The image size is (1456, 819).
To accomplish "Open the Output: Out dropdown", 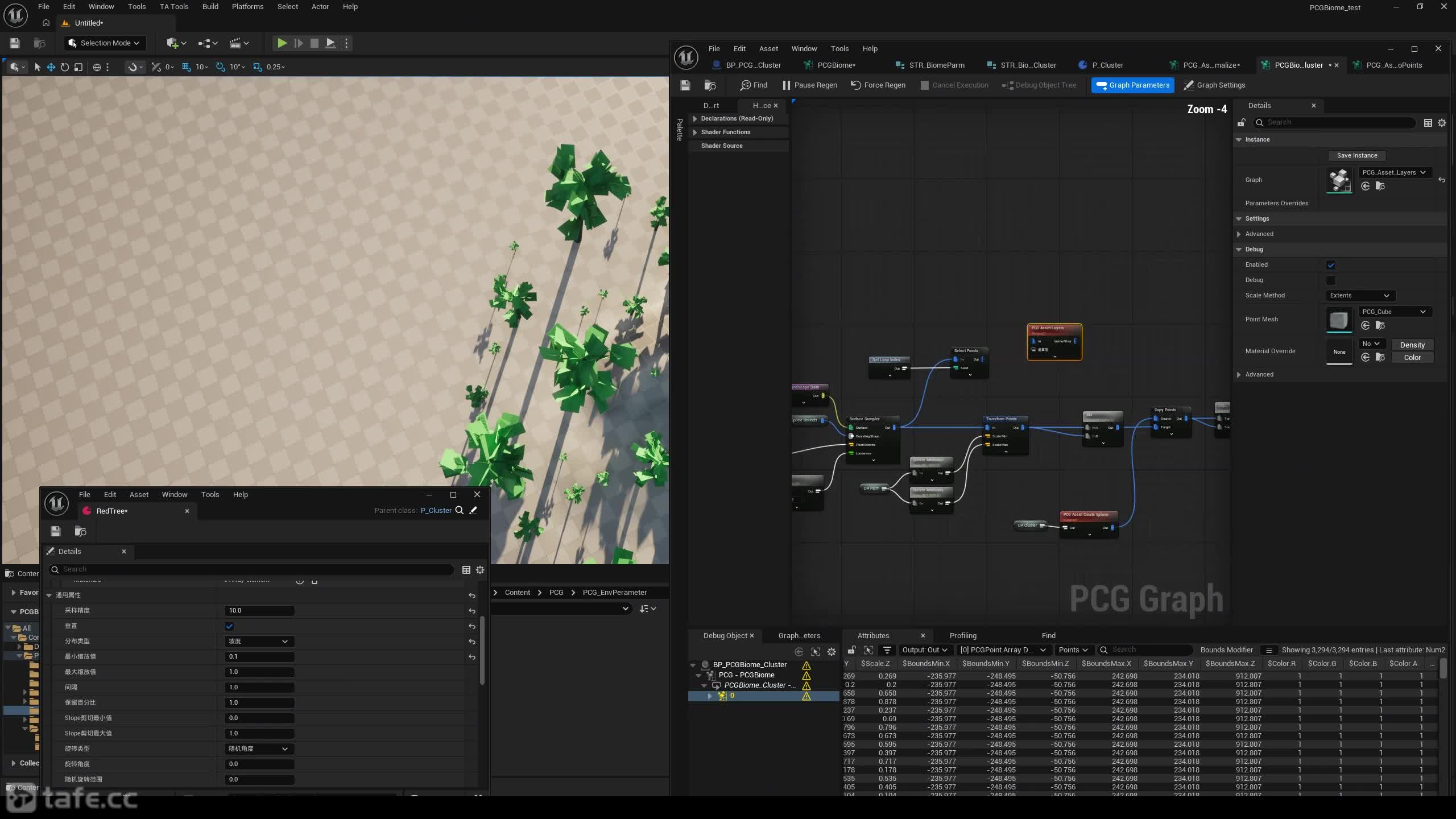I will pos(925,650).
